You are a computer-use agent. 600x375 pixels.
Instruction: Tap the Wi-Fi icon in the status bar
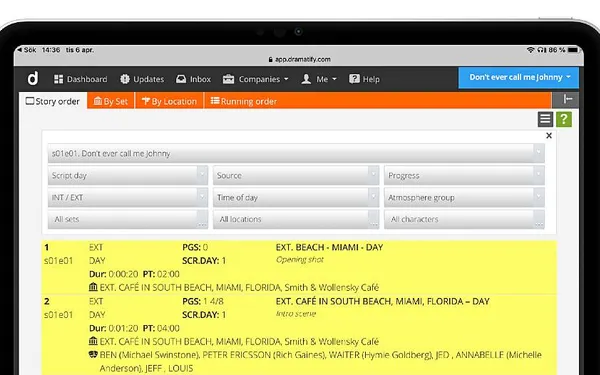(530, 50)
